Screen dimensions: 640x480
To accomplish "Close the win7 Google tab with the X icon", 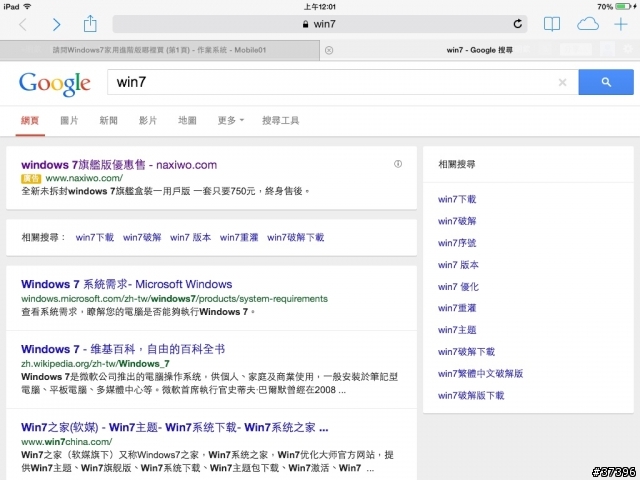I will coord(329,50).
